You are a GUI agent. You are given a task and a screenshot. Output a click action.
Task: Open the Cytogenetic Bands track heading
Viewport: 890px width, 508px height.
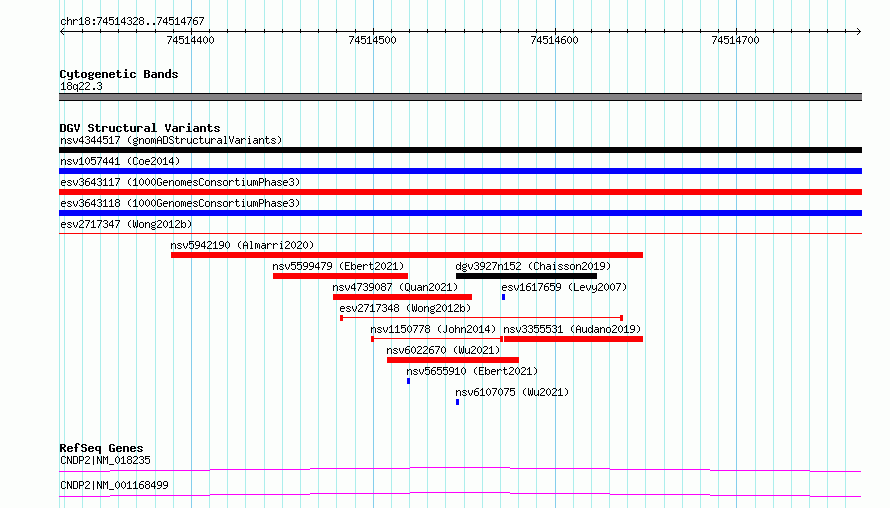(x=119, y=74)
